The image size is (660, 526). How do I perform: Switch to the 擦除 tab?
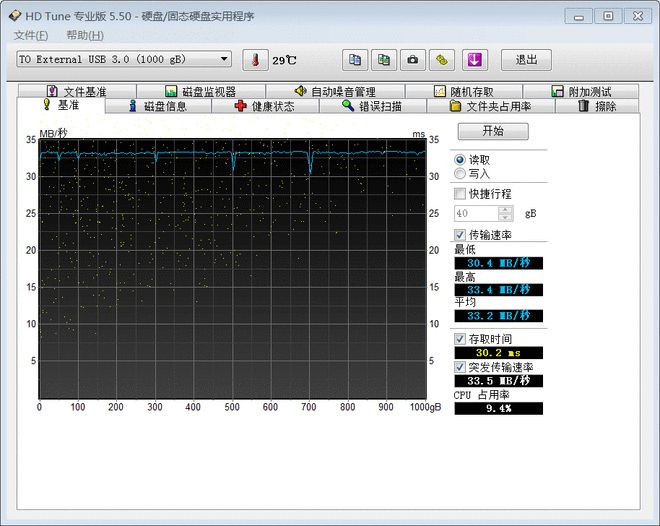(x=597, y=106)
